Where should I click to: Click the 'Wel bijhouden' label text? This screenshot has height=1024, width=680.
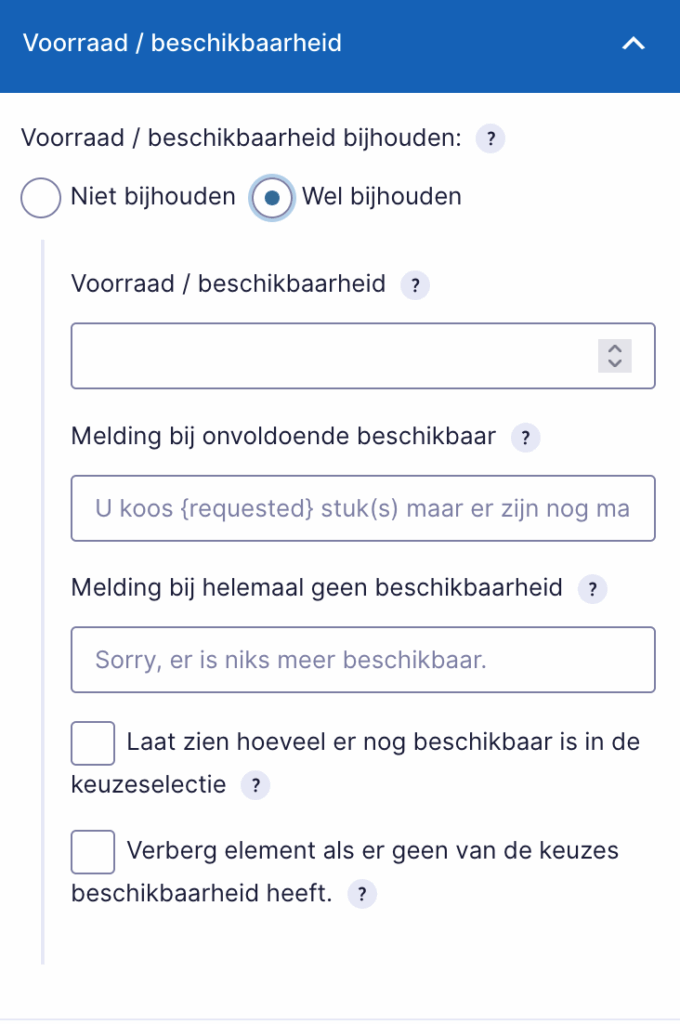[x=381, y=197]
